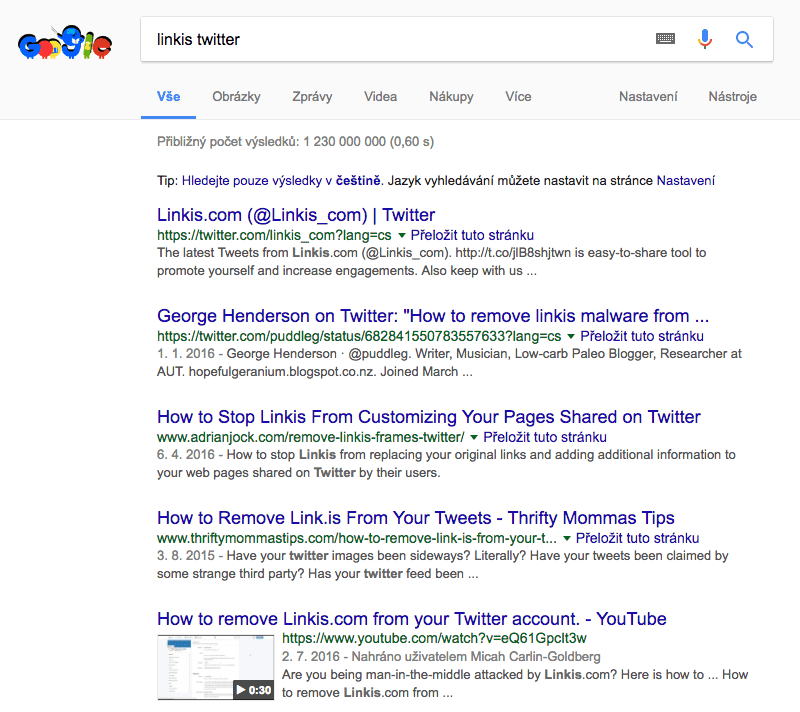Open Nastavení in the search toolbar
This screenshot has height=712, width=800.
point(648,97)
